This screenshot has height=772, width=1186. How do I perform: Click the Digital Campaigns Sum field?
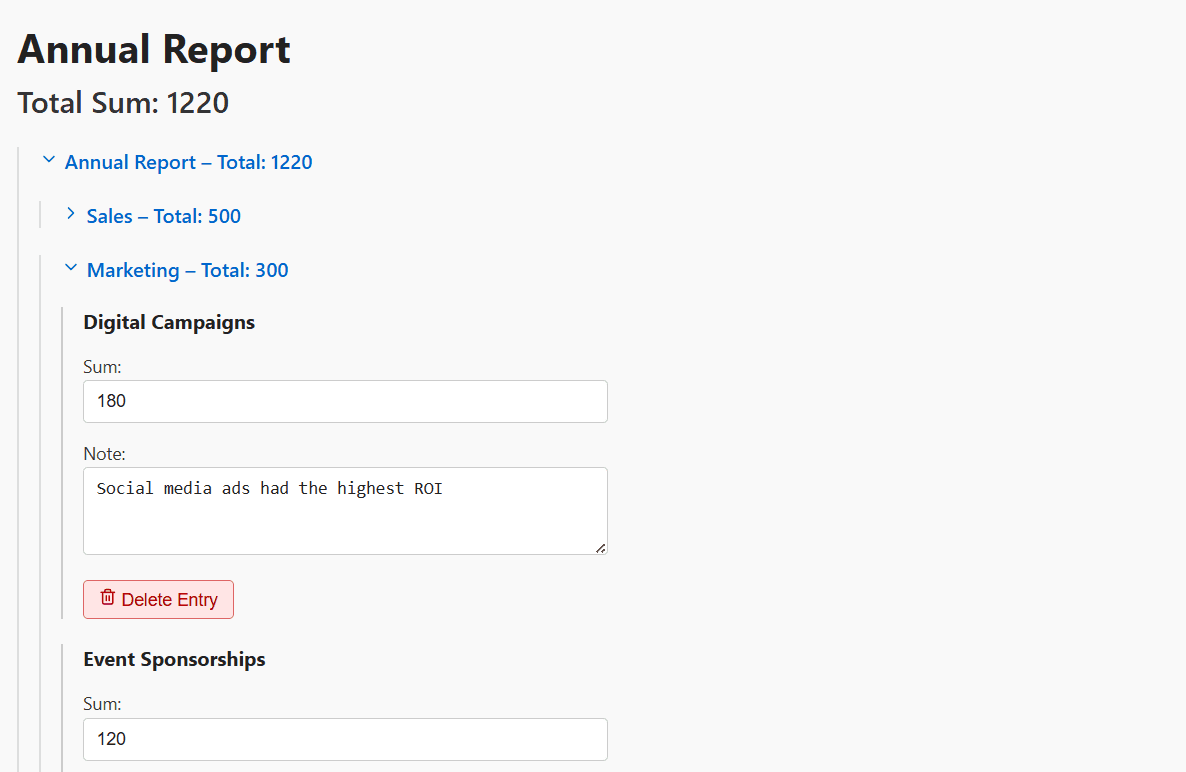coord(345,401)
